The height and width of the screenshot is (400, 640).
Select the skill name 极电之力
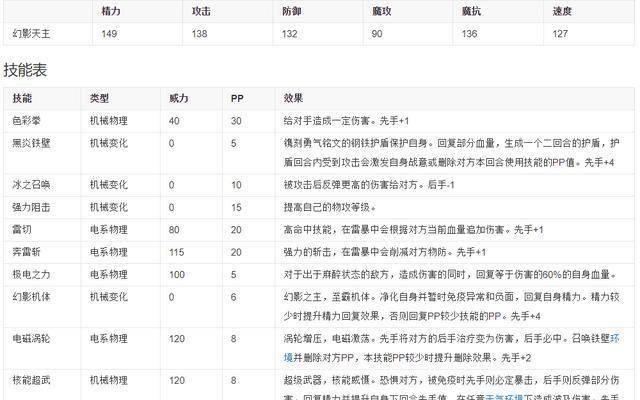click(x=31, y=274)
